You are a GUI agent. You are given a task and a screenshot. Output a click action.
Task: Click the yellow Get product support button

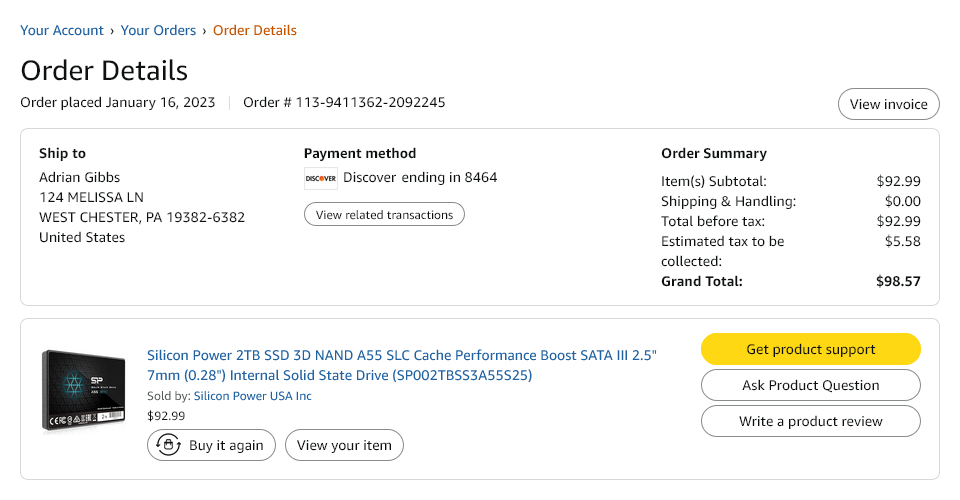810,349
